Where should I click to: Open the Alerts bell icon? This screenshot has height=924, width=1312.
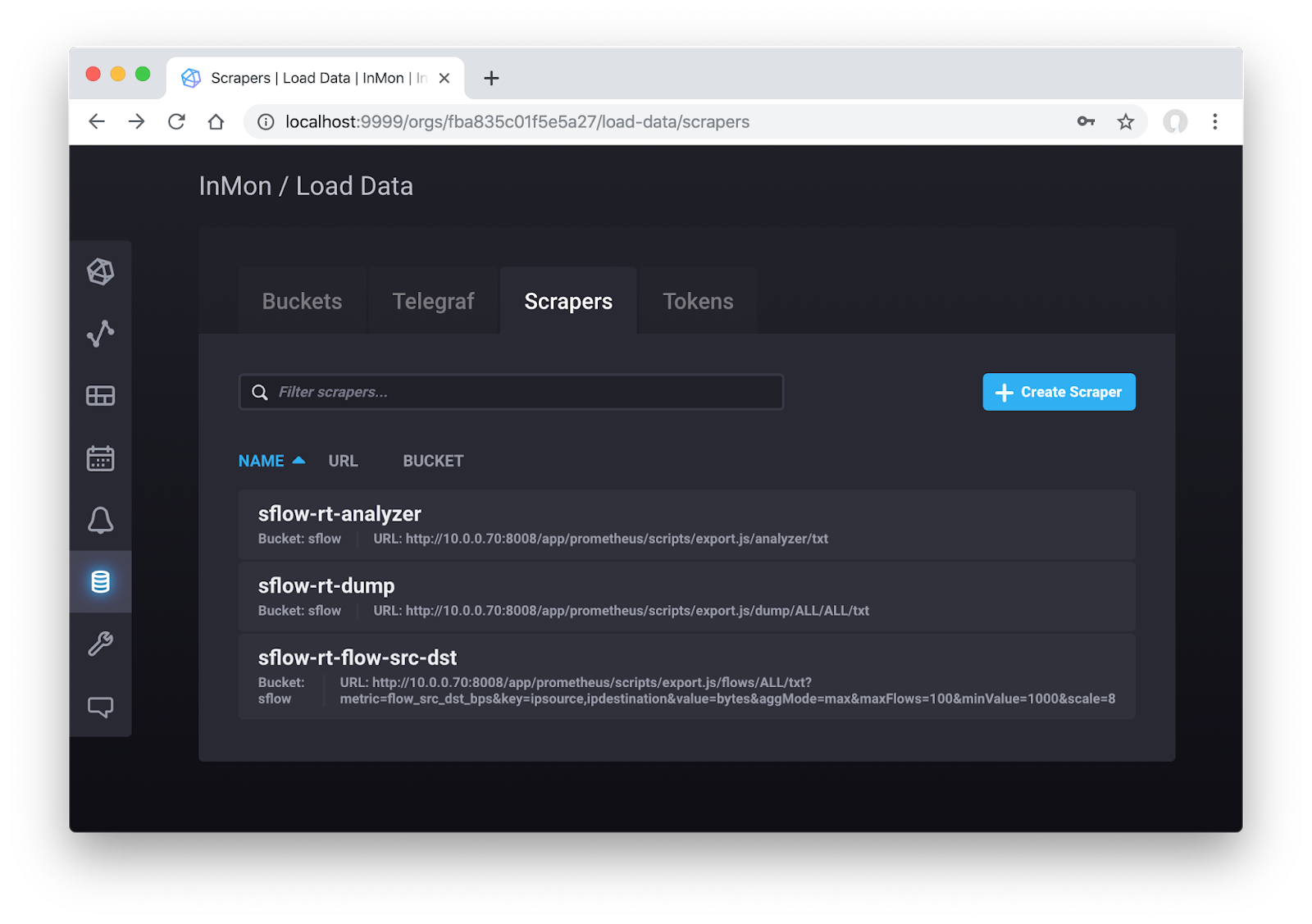100,520
